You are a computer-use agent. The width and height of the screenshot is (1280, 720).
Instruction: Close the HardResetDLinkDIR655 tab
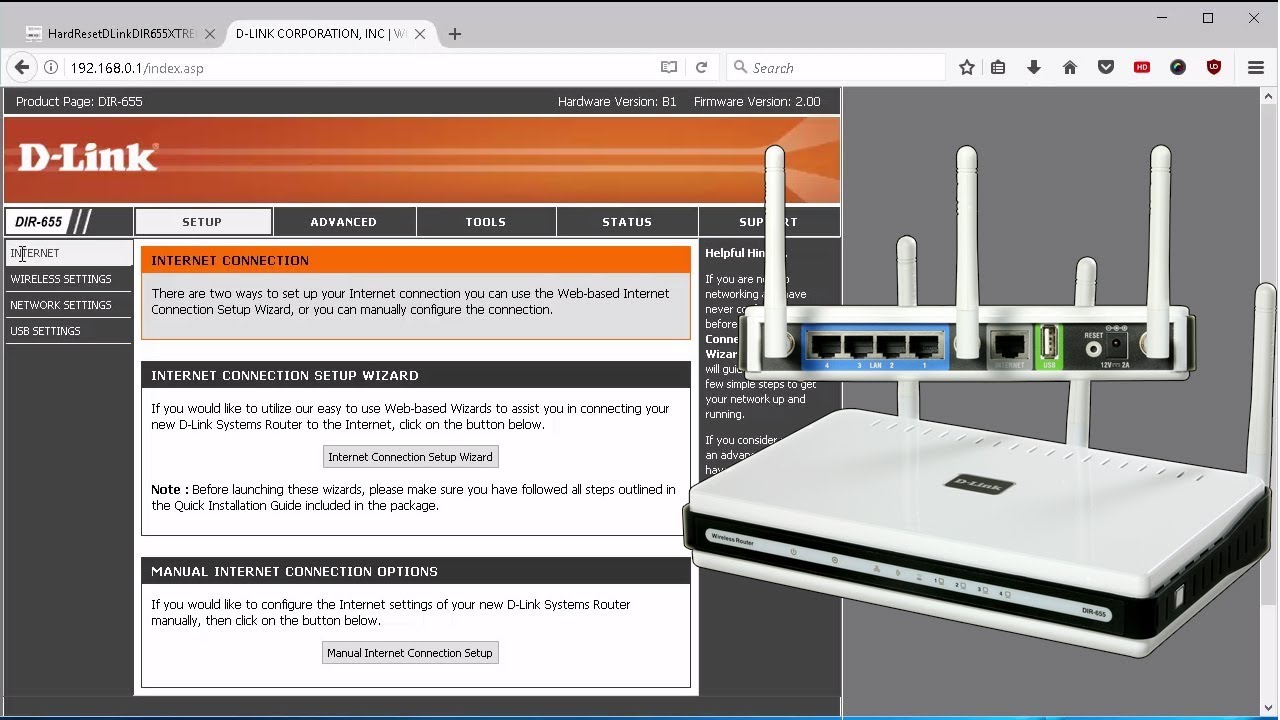coord(210,34)
